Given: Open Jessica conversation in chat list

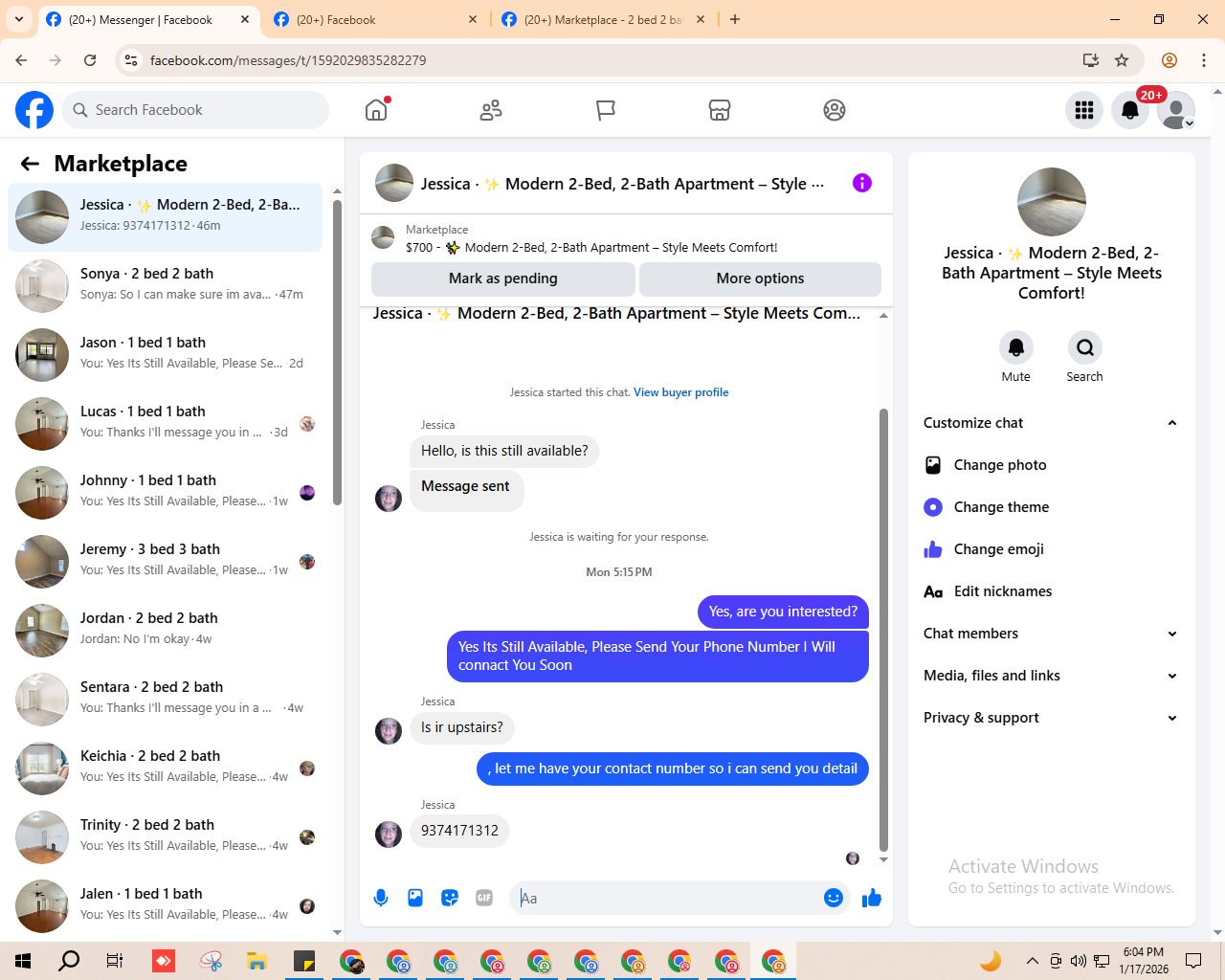Looking at the screenshot, I should point(165,217).
